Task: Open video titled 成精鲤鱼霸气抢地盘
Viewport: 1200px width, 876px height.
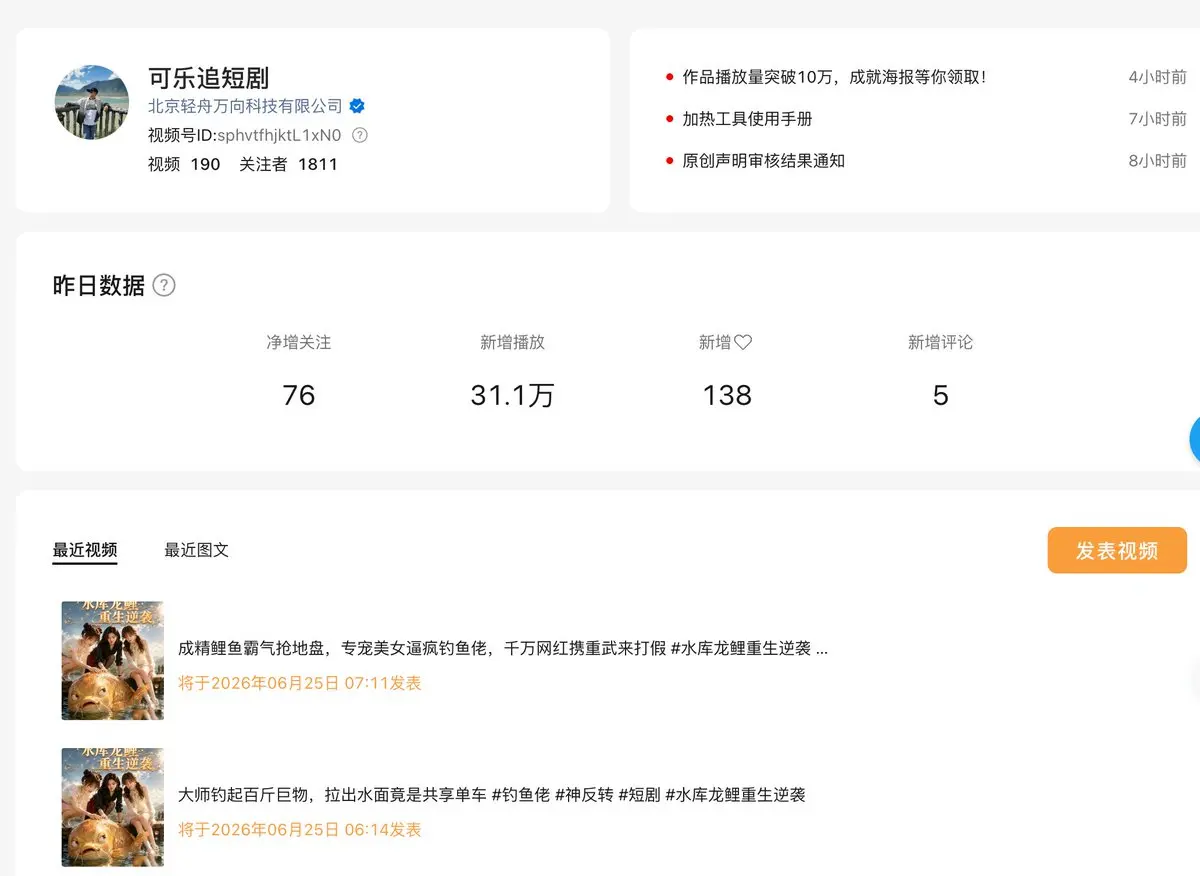Action: click(503, 649)
